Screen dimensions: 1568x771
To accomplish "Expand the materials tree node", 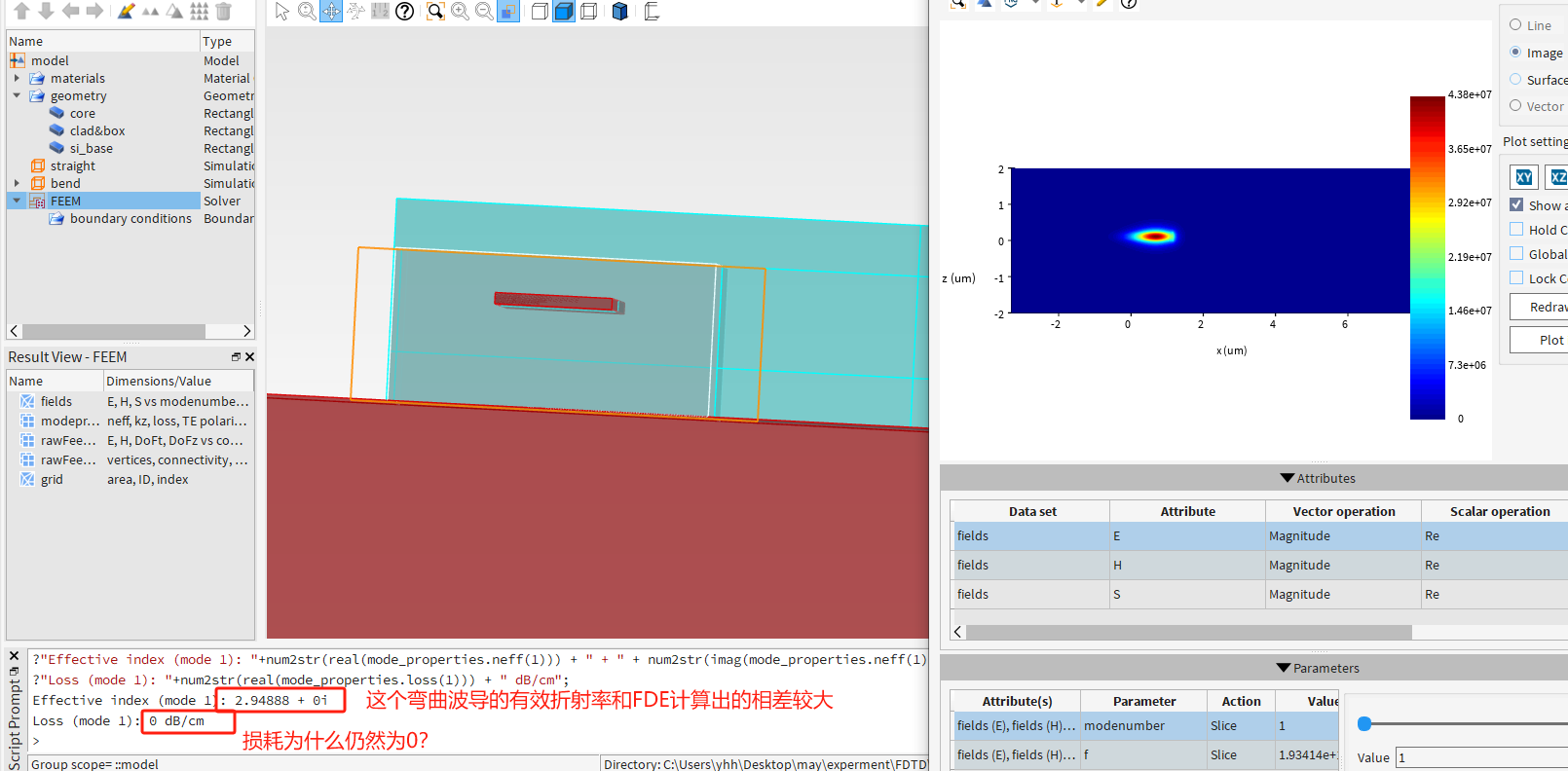I will tap(17, 78).
